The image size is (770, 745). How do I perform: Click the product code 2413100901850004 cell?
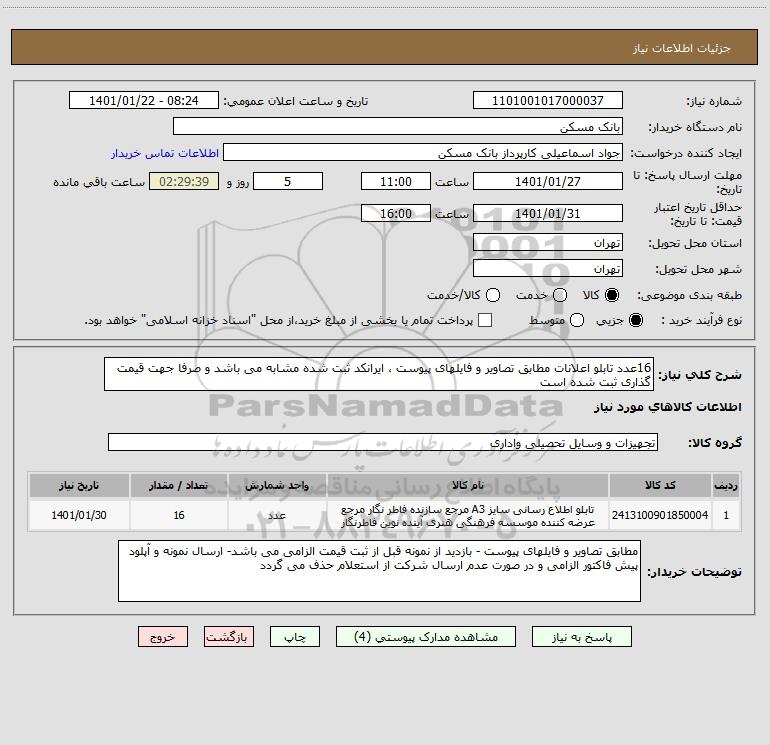(x=660, y=515)
